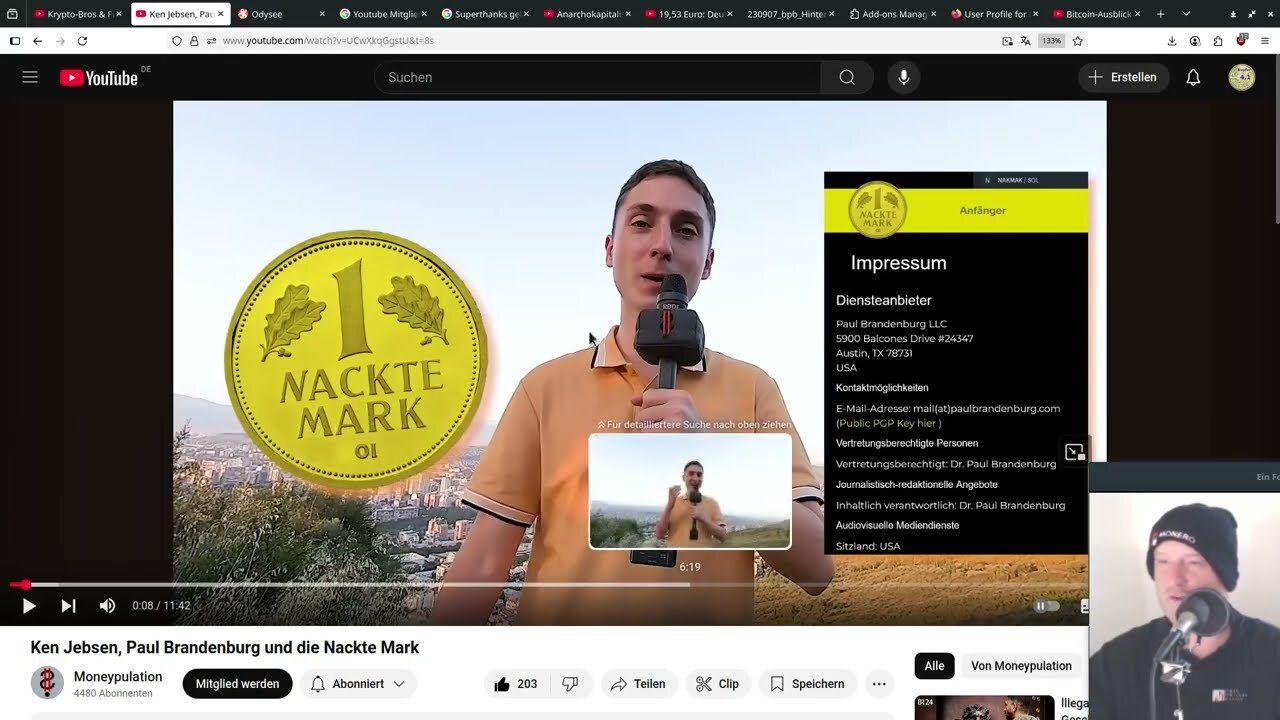This screenshot has width=1280, height=720.
Task: Open a new browser tab
Action: 1160,14
